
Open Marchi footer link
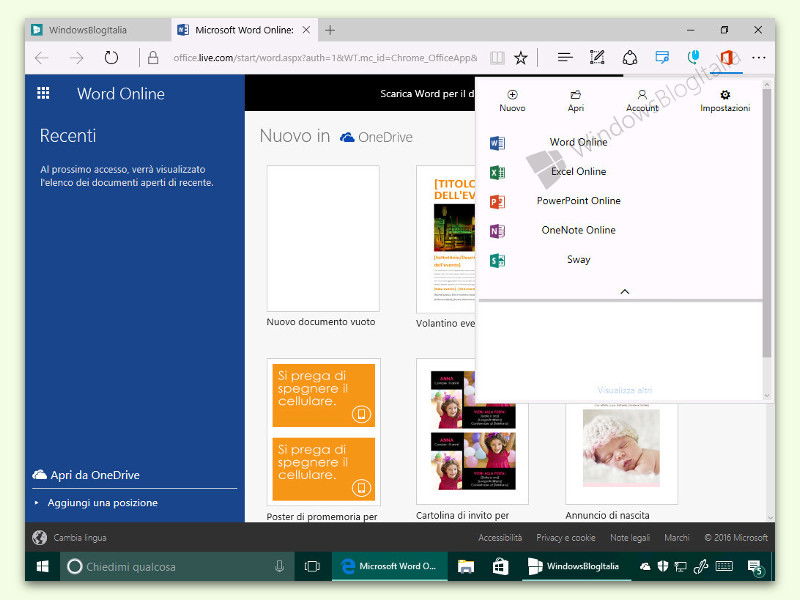pyautogui.click(x=677, y=537)
